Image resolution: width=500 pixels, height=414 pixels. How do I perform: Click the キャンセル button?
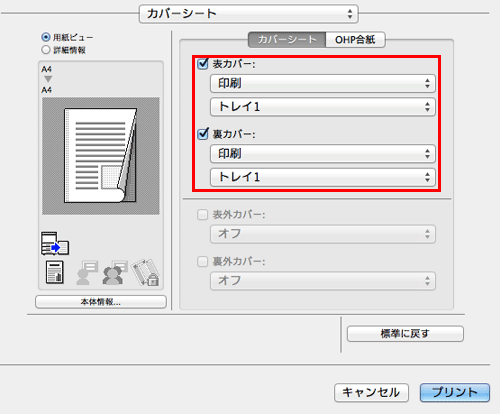371,392
